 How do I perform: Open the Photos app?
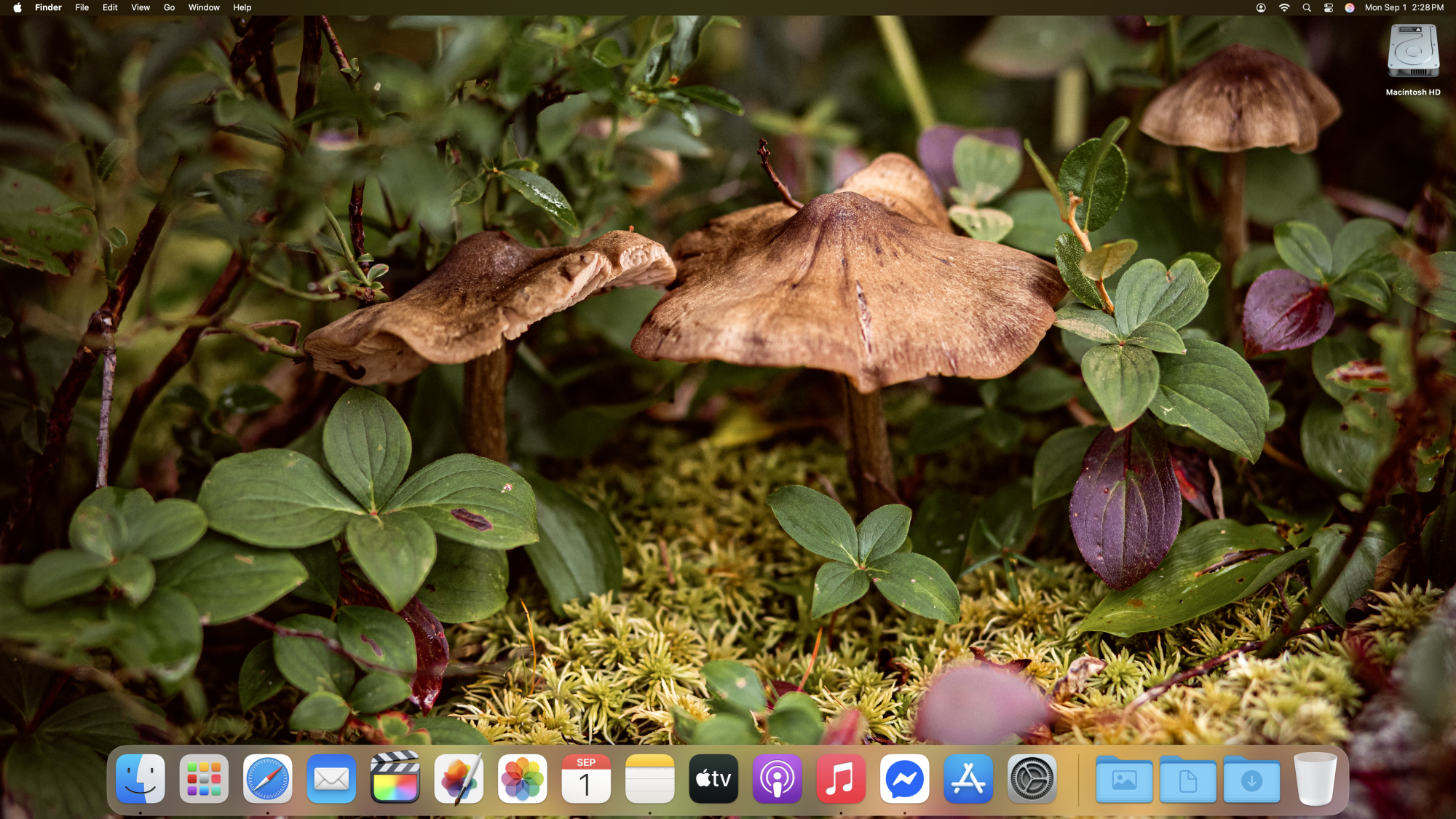(523, 778)
